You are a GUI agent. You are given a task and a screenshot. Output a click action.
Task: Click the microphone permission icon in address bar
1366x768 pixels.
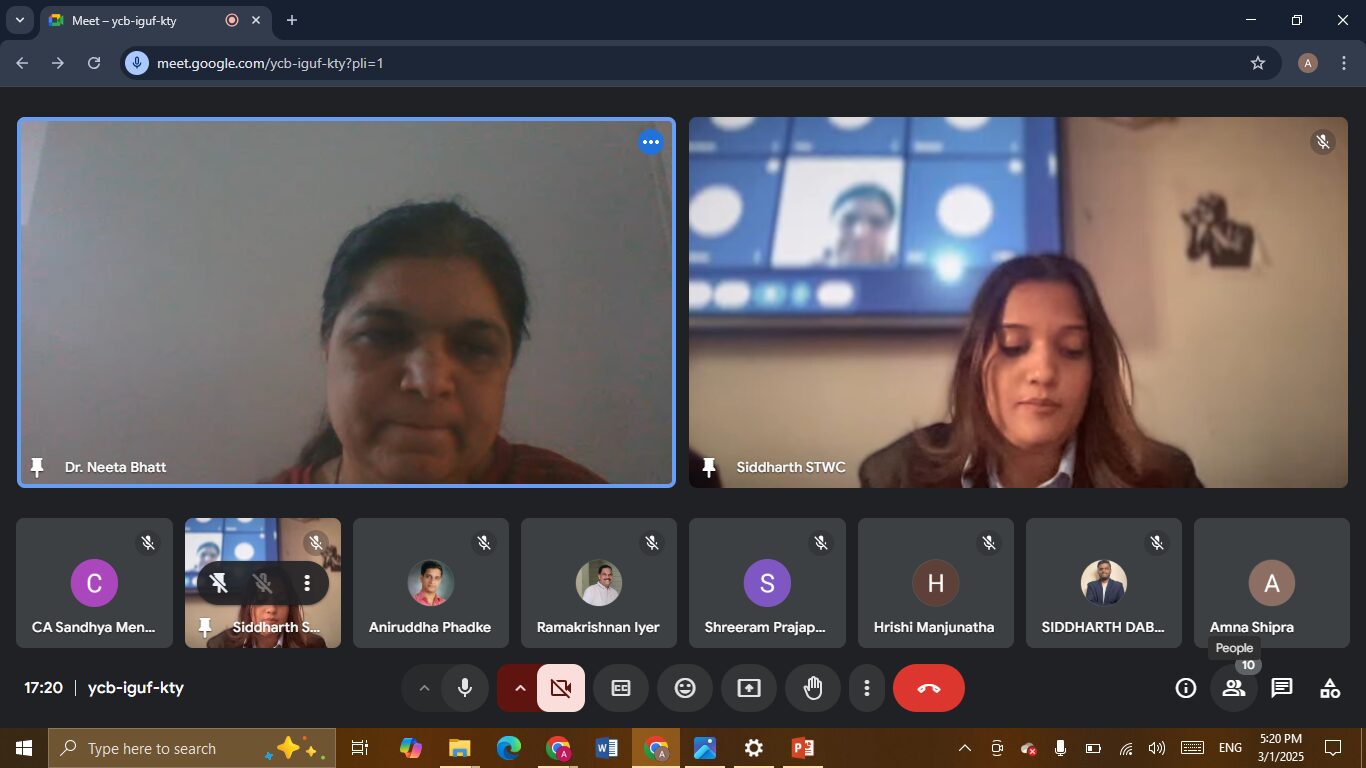137,63
